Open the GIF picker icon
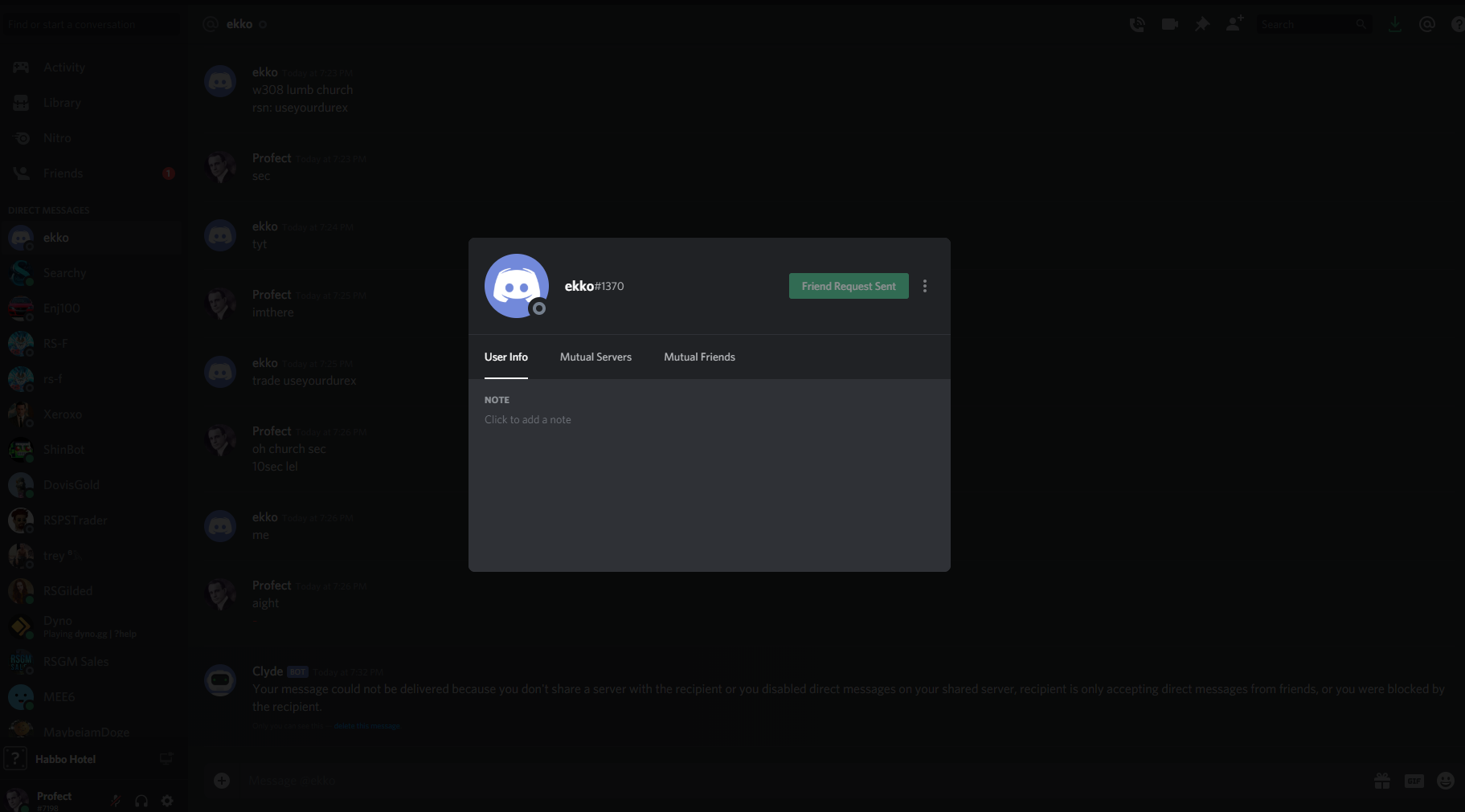Viewport: 1465px width, 812px height. coord(1414,781)
